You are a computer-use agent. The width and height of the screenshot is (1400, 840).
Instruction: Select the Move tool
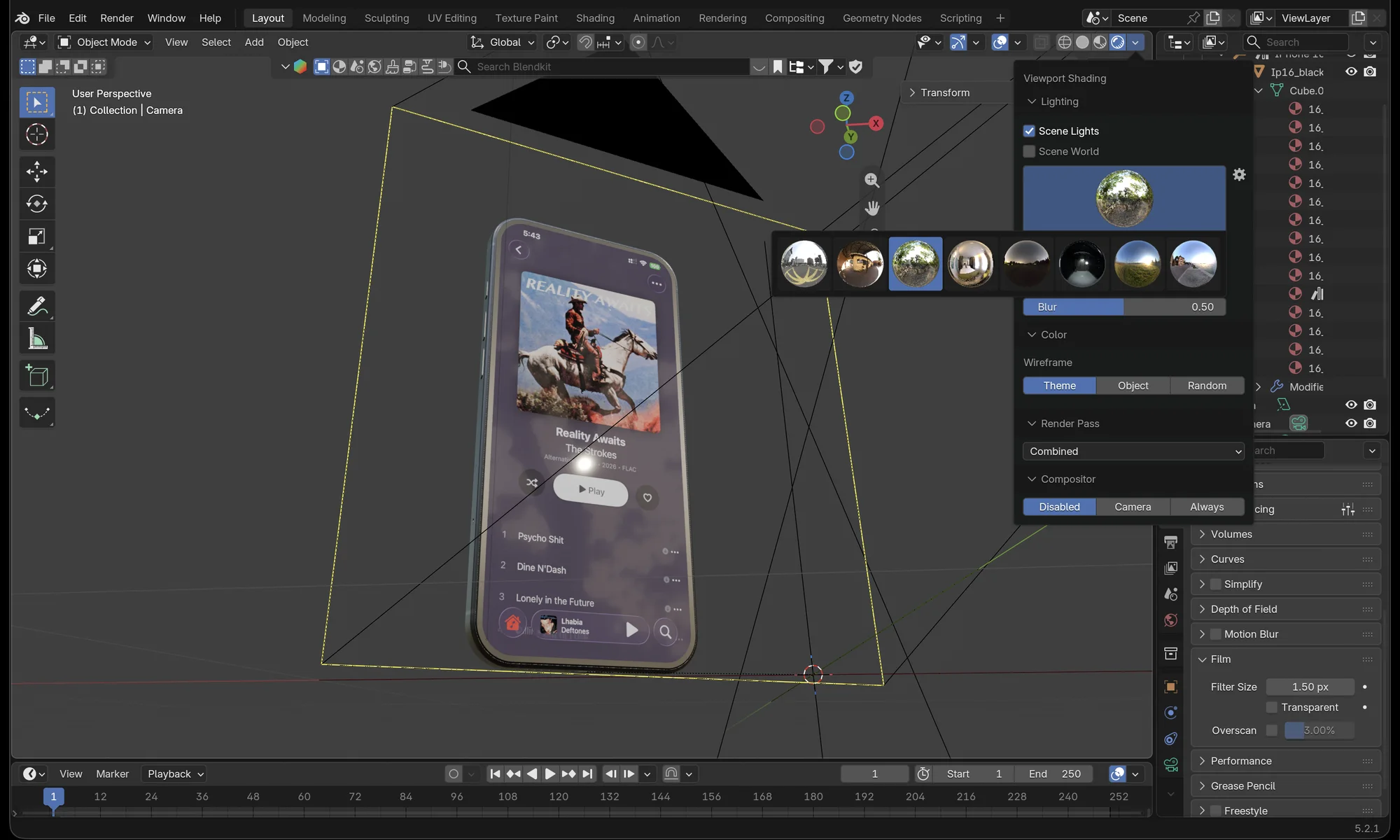tap(36, 171)
